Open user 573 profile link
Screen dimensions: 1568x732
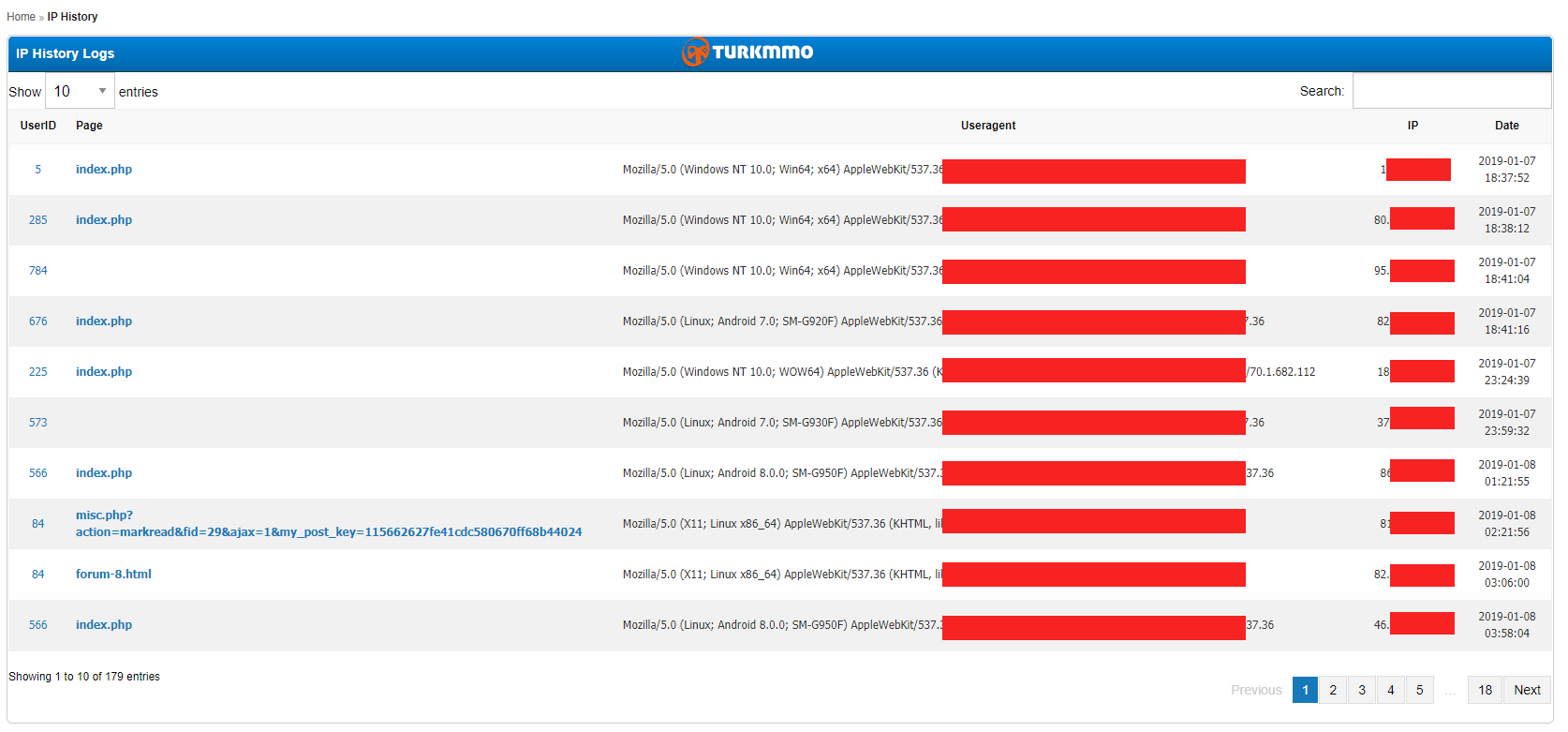click(37, 423)
